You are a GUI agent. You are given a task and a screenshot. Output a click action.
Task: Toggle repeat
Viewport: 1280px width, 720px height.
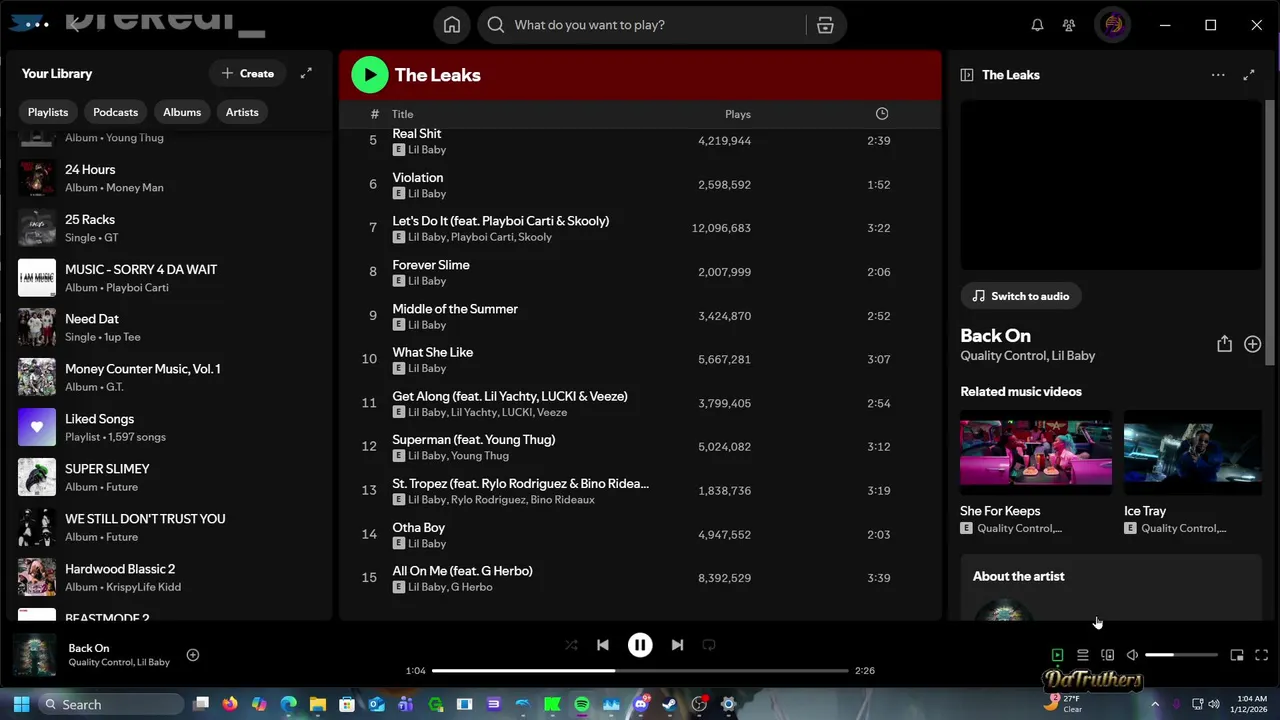pyautogui.click(x=709, y=645)
